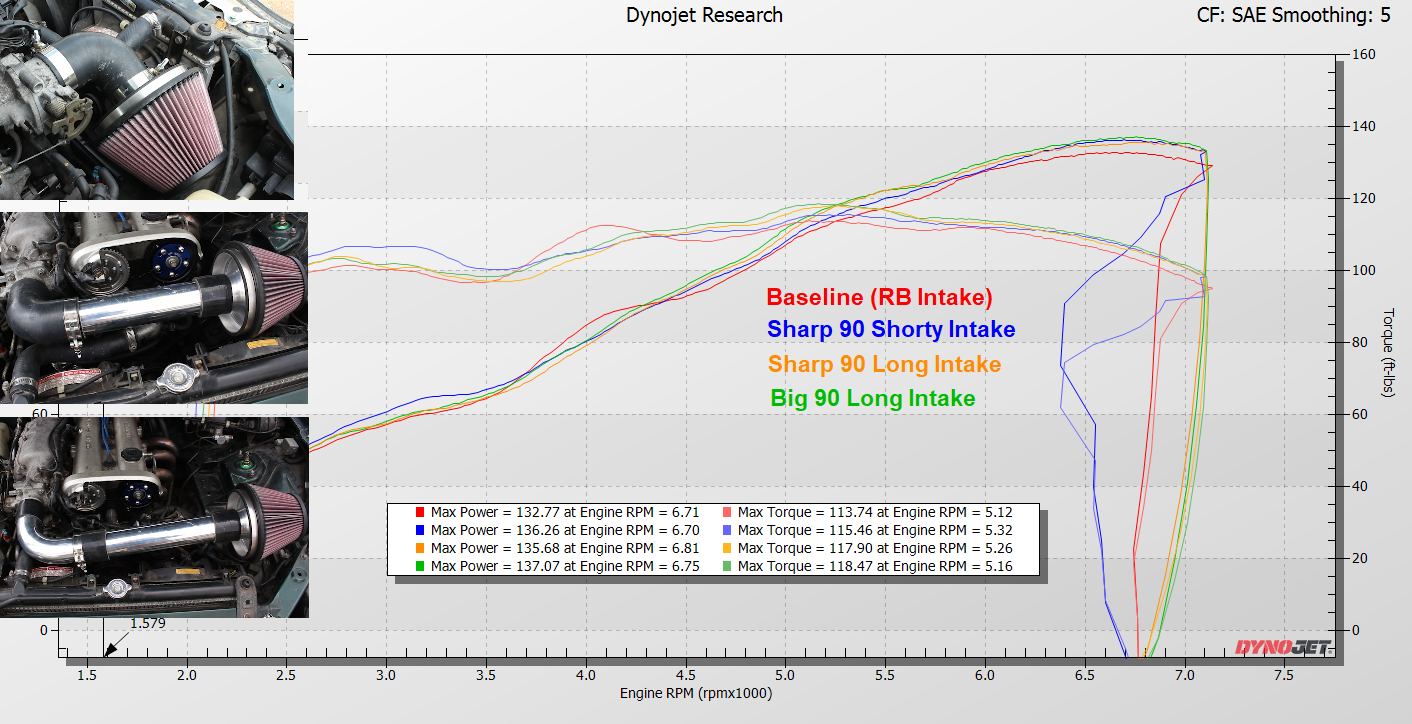The width and height of the screenshot is (1412, 724).
Task: Click the 1.579 cursor marker arrow
Action: (110, 647)
